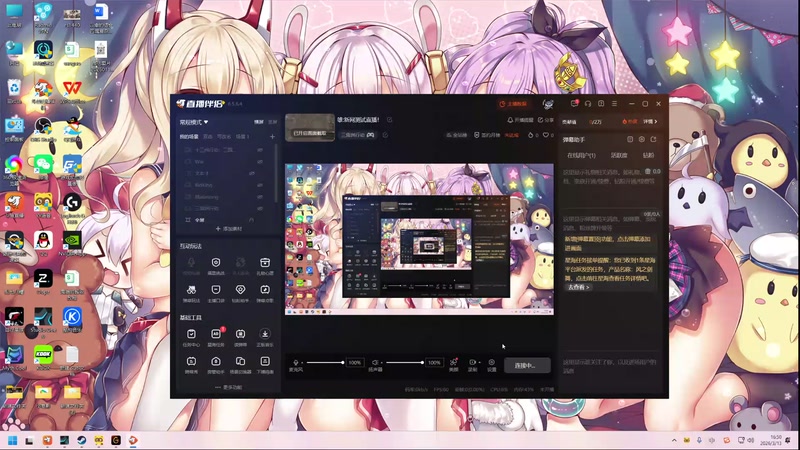This screenshot has height=450, width=800.
Task: Open the 星海任务 tool with red badge
Action: point(216,338)
